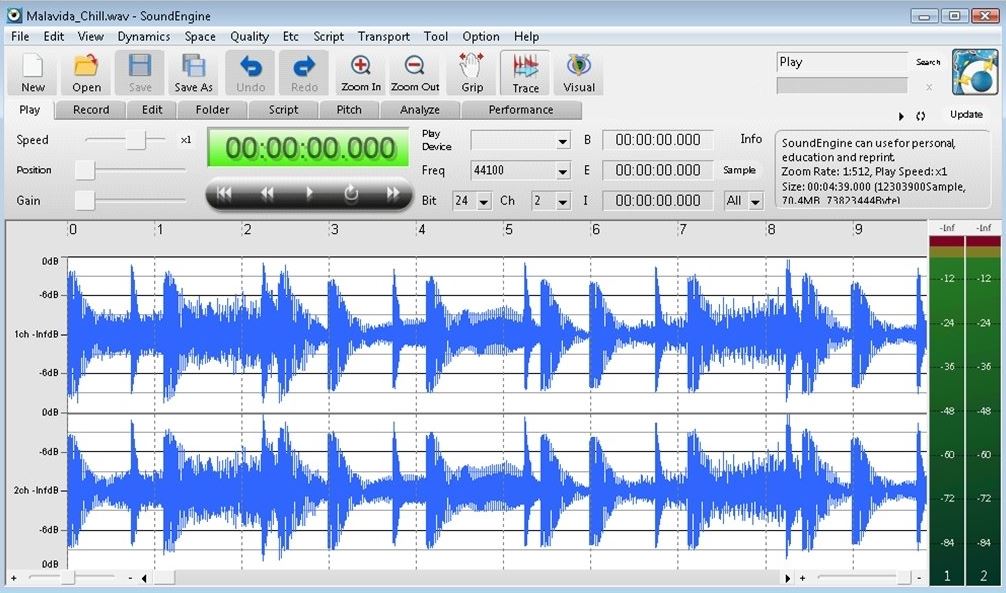1006x593 pixels.
Task: Click the small play triangle beside Update
Action: 901,116
